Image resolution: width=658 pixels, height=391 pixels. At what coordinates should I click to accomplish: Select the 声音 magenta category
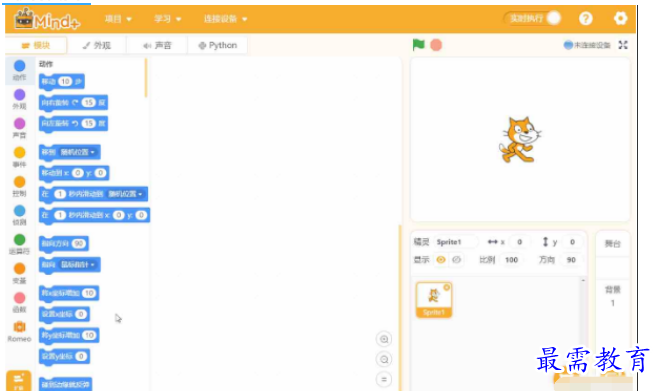tap(19, 128)
